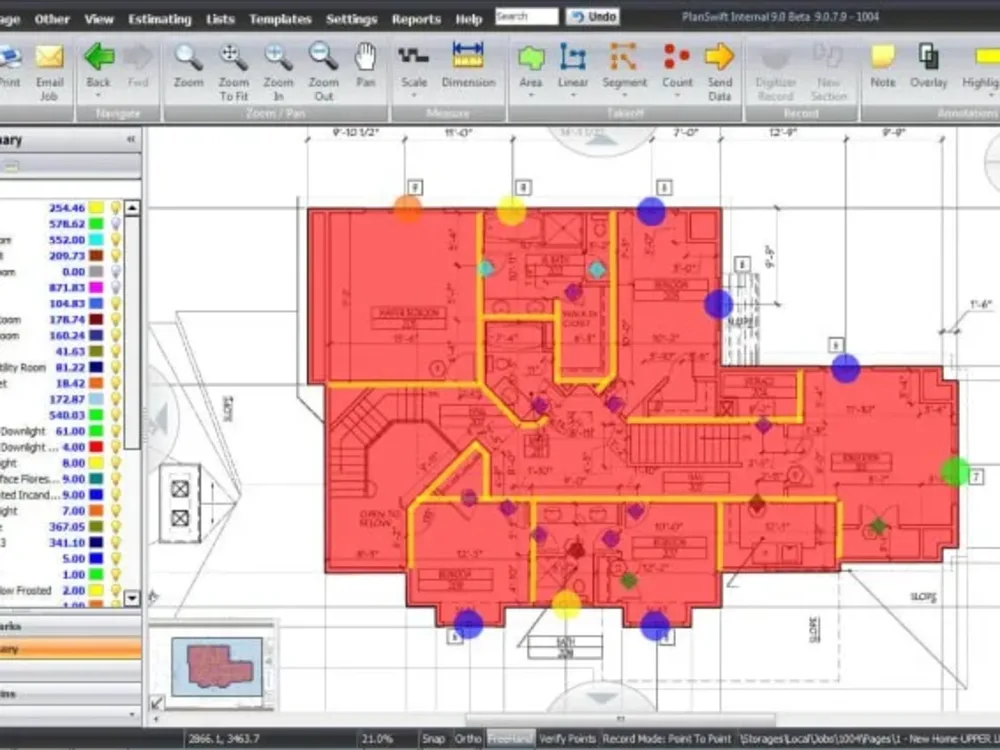The height and width of the screenshot is (750, 1000).
Task: Open the Templates menu
Action: click(x=280, y=19)
